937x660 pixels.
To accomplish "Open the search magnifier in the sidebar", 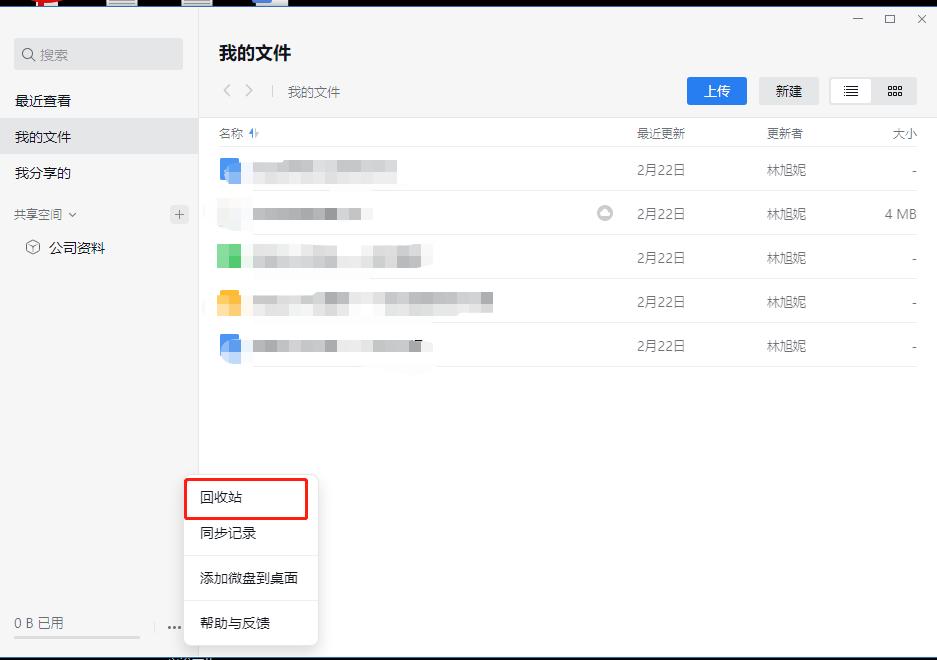I will [28, 54].
